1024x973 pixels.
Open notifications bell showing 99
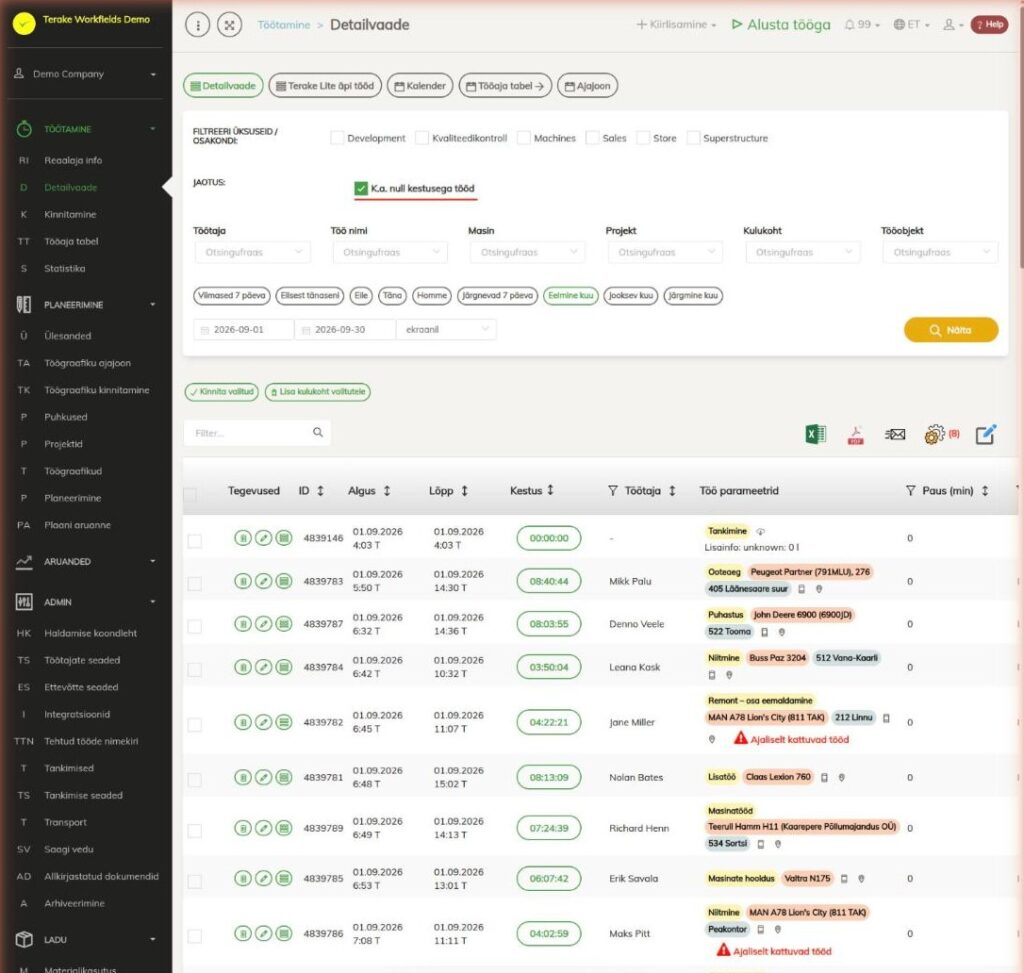point(862,25)
